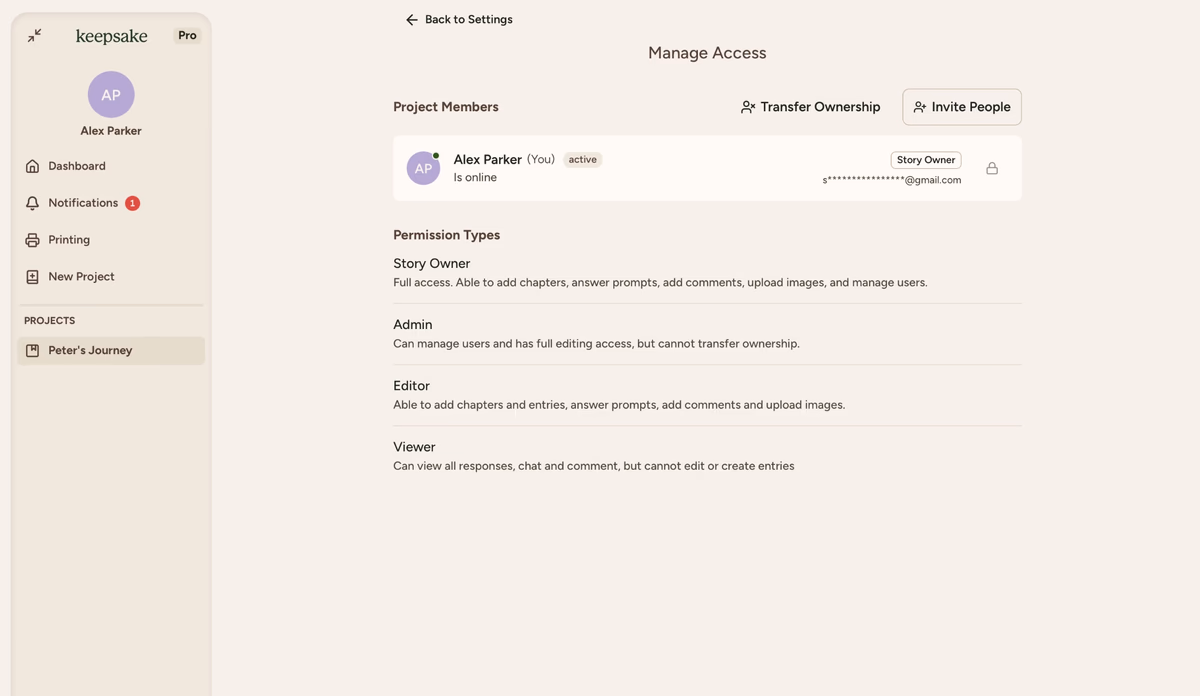Collapse the sidebar with the arrows icon
The height and width of the screenshot is (696, 1200).
35,35
